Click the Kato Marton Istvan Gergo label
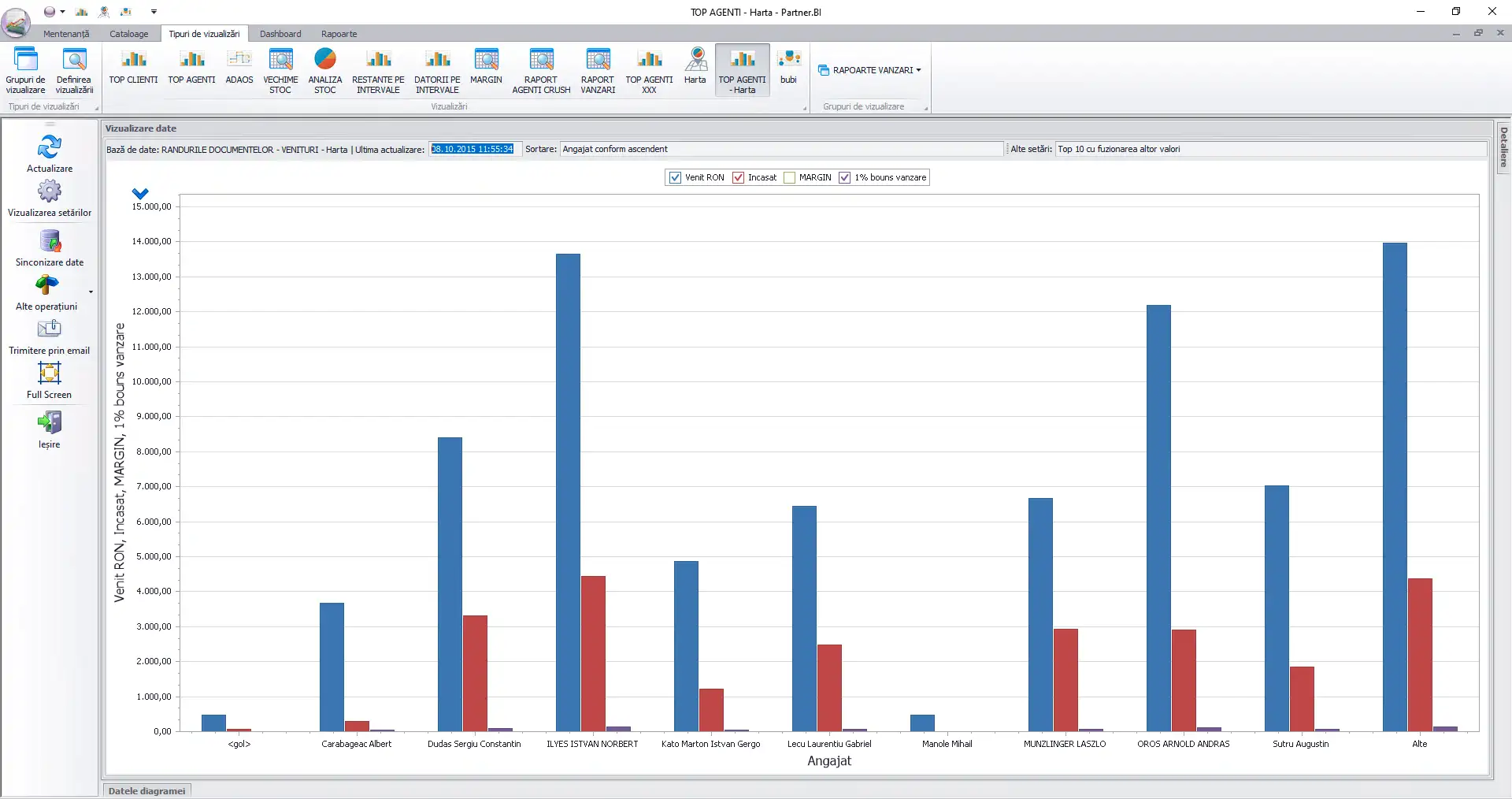 [x=710, y=744]
